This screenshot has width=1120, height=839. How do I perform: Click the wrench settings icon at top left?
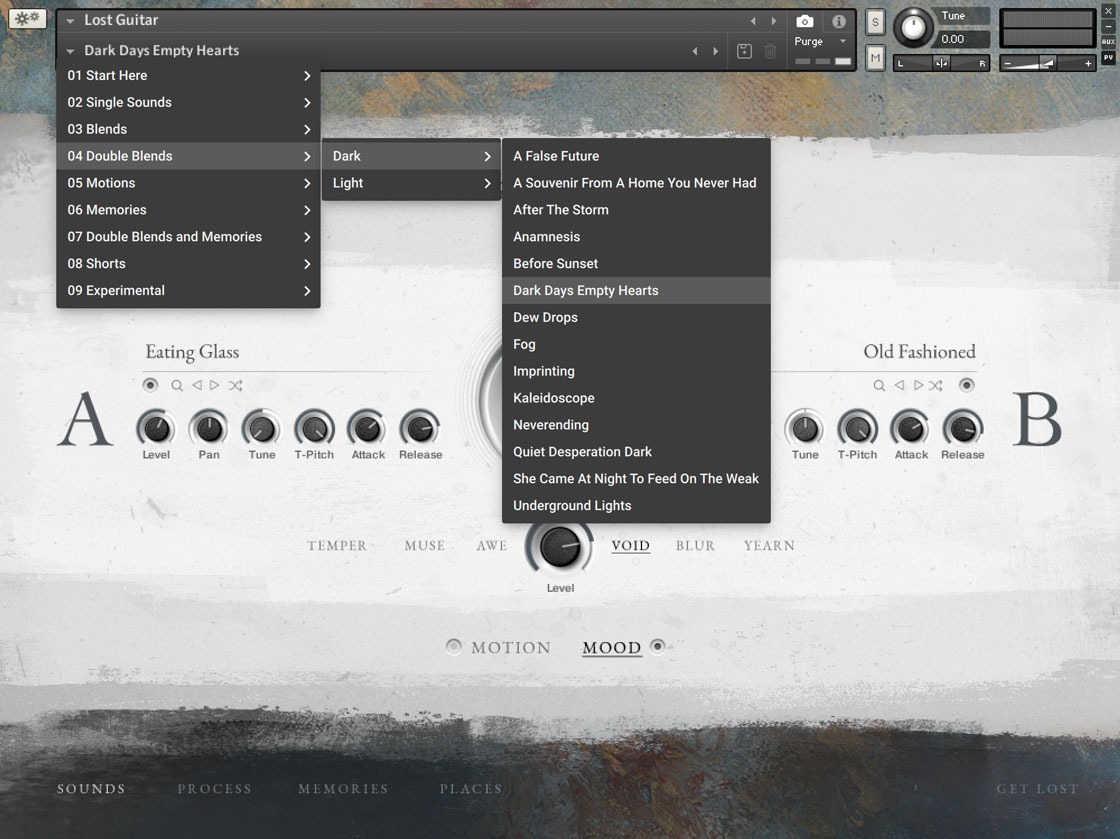tap(28, 18)
